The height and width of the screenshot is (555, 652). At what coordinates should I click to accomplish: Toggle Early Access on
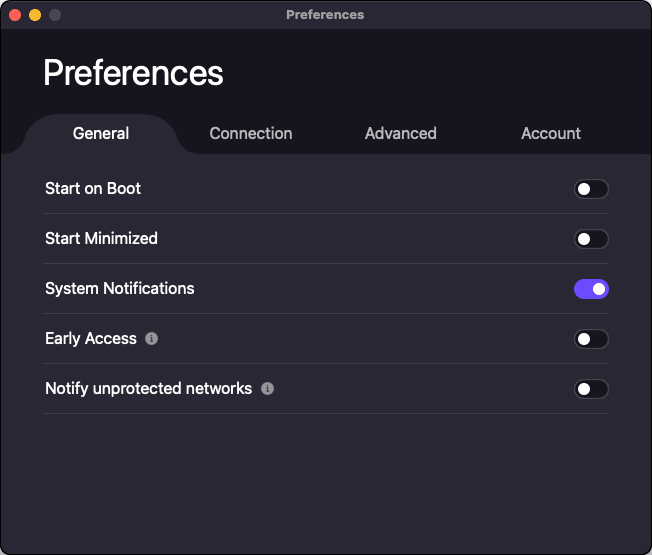tap(591, 339)
